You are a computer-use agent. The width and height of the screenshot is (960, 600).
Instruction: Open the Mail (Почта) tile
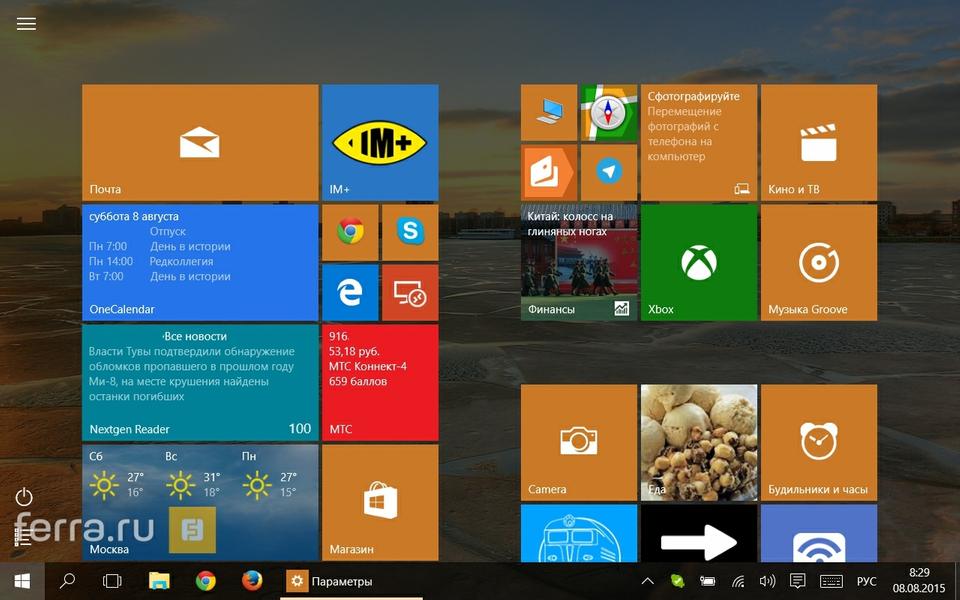point(200,142)
